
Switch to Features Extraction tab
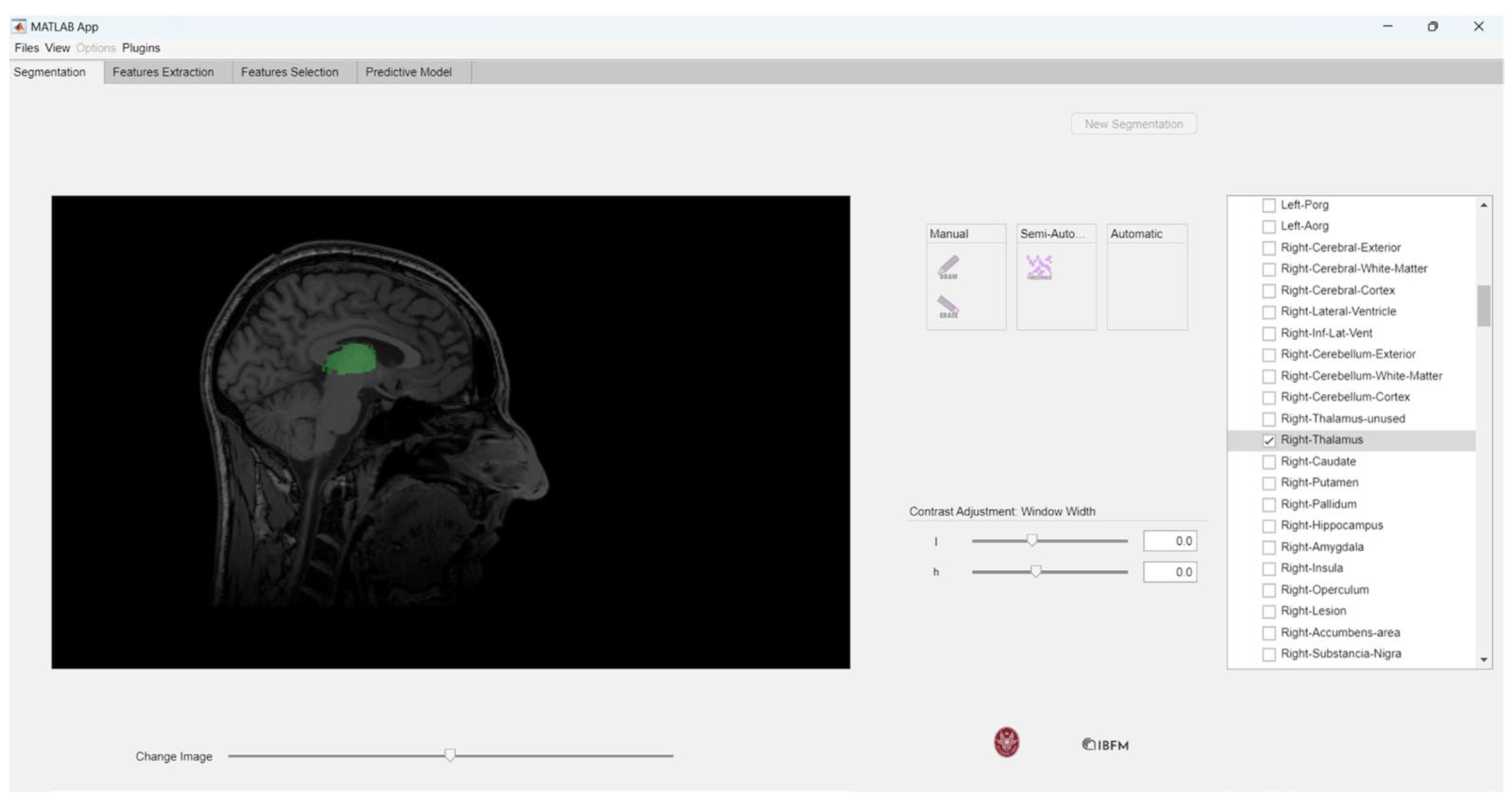[x=163, y=72]
